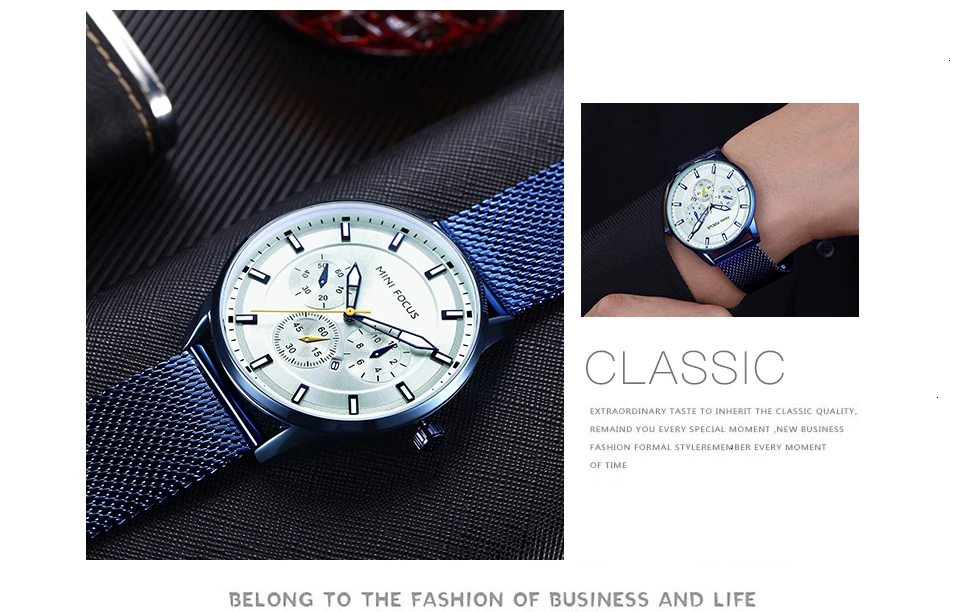Click the 'Belong to the fashion' tagline
Viewport: 960px width, 612px height.
493,599
